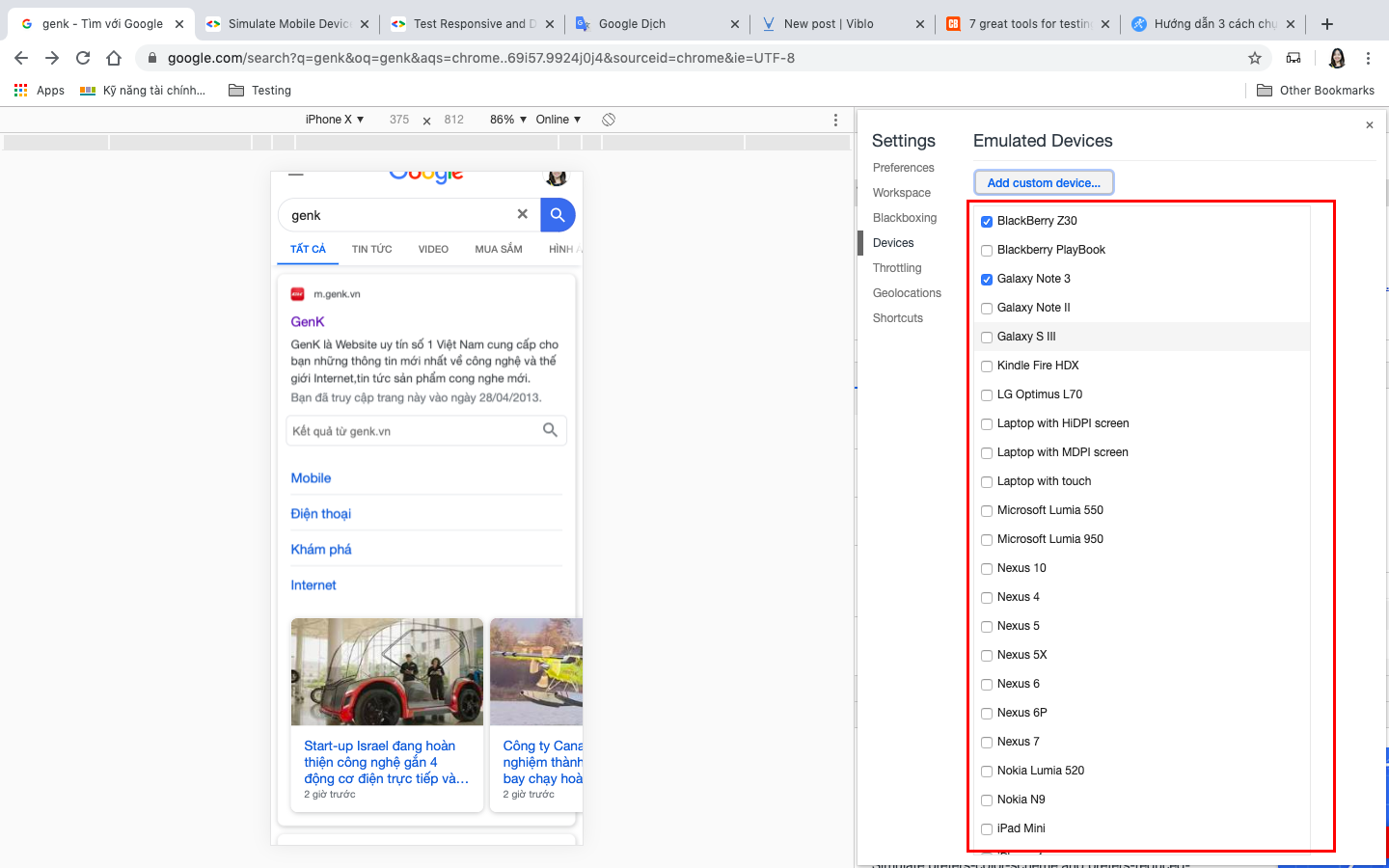The height and width of the screenshot is (868, 1389).
Task: Clear the genk search query
Action: [x=523, y=214]
